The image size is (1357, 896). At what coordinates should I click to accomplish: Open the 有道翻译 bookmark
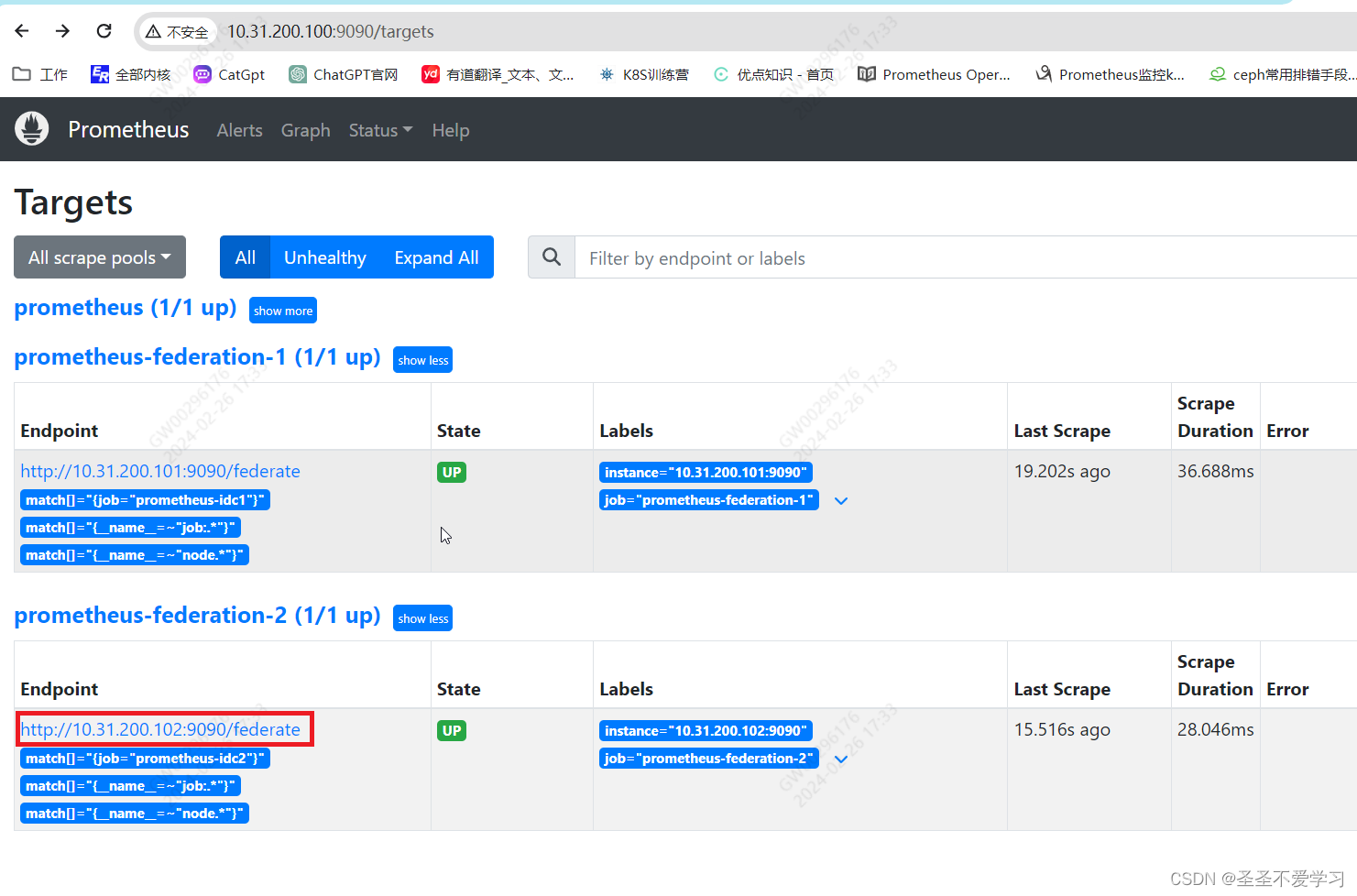point(498,75)
